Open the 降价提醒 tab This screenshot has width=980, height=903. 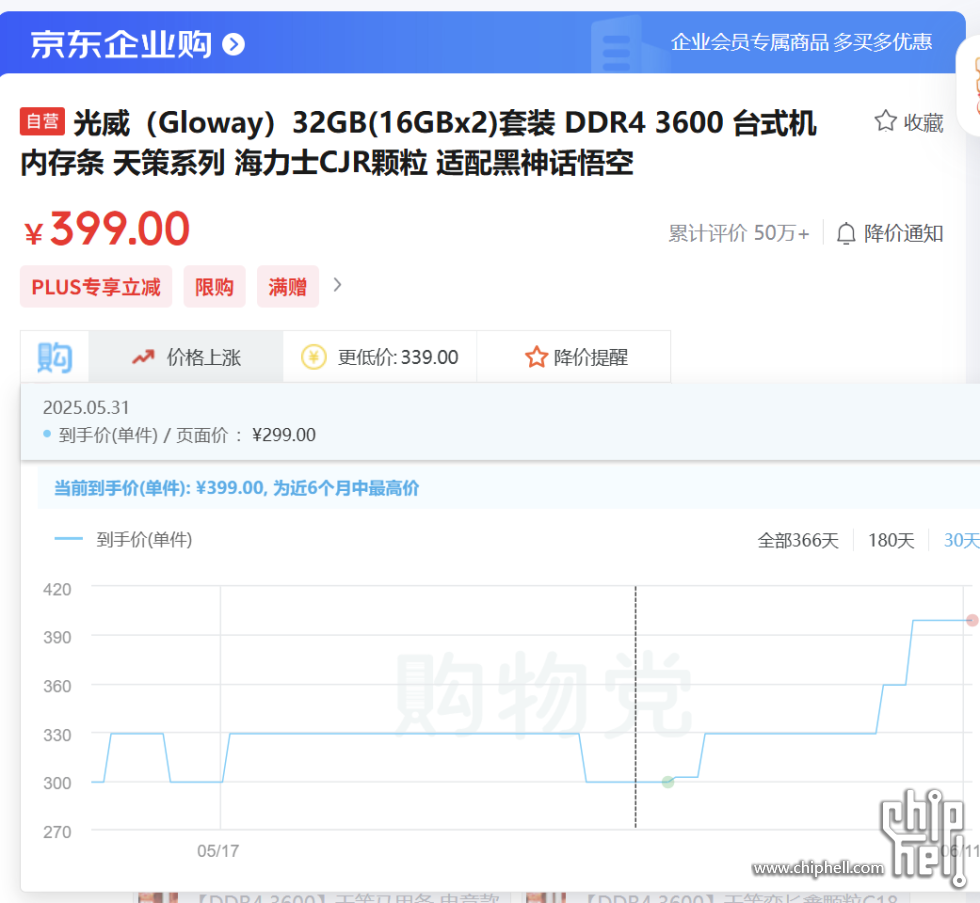[574, 357]
